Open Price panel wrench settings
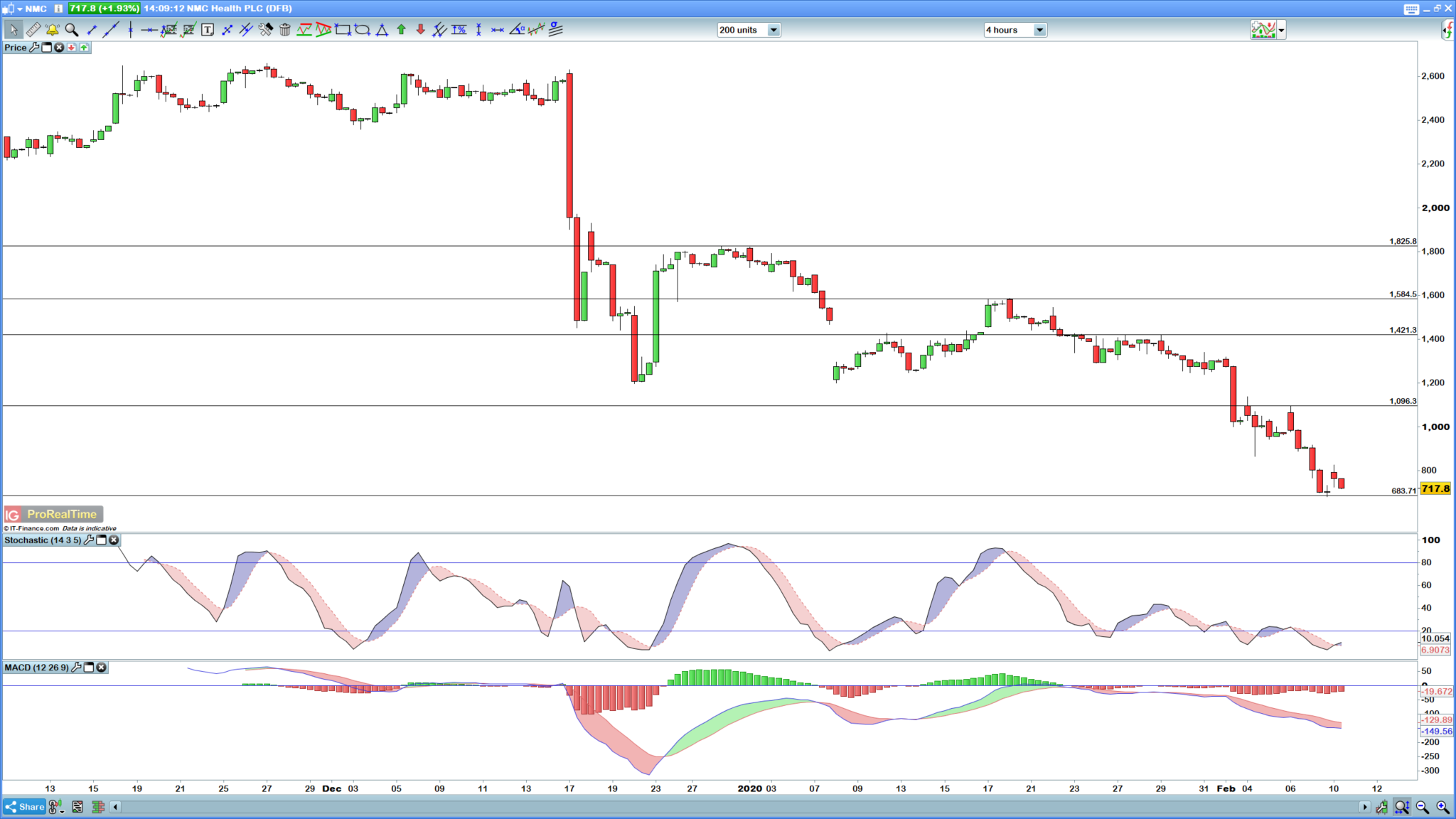Image resolution: width=1456 pixels, height=819 pixels. [x=34, y=48]
